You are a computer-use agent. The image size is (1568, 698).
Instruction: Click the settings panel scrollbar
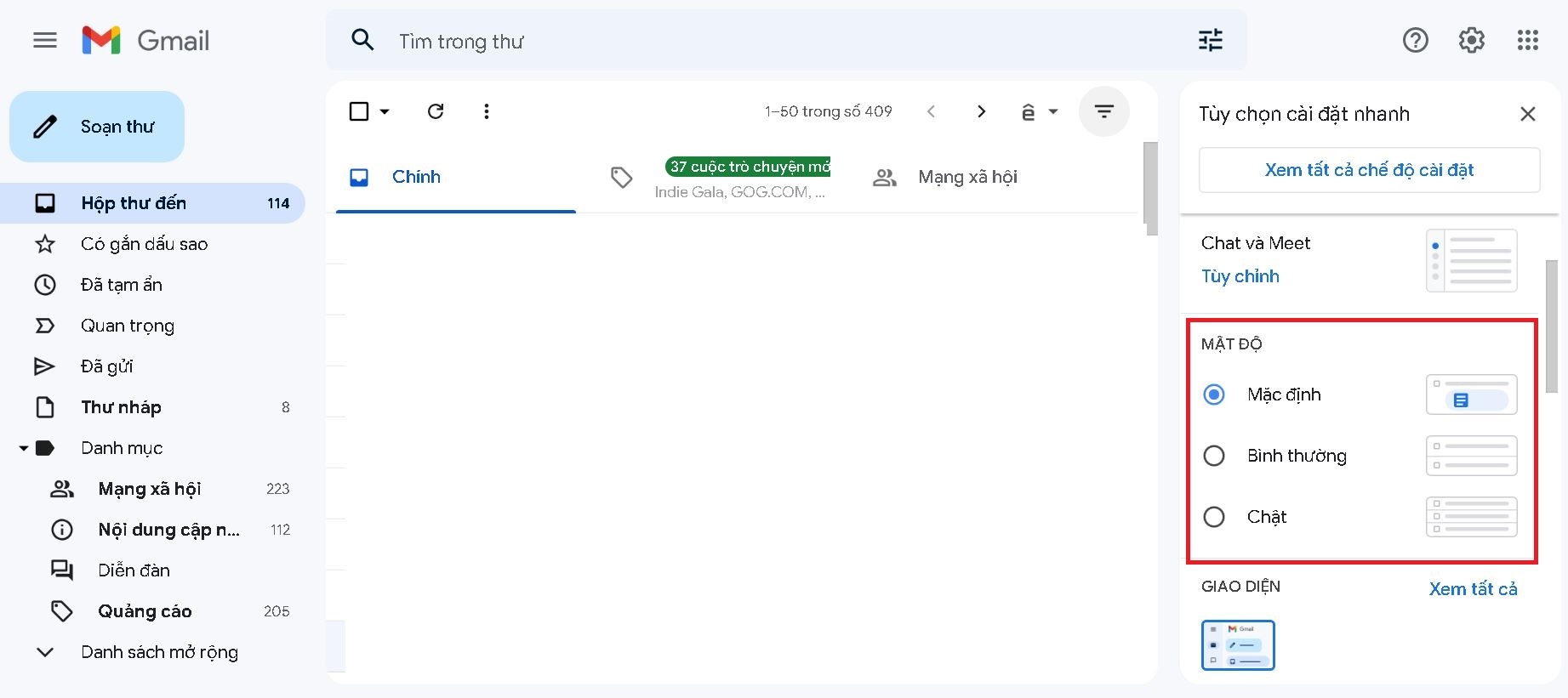coord(1552,326)
